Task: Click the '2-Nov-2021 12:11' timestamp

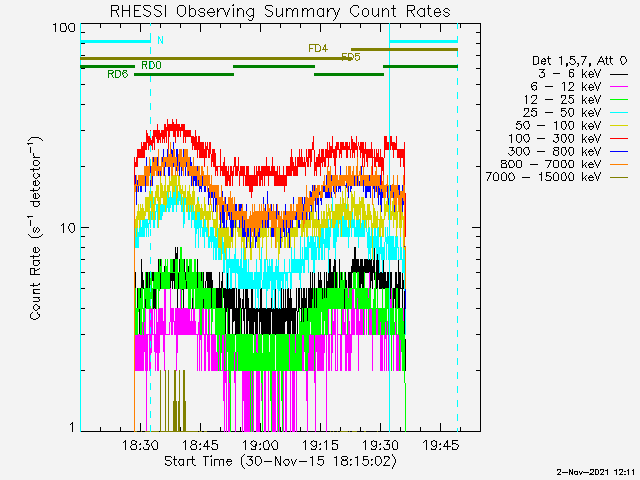Action: tap(596, 472)
